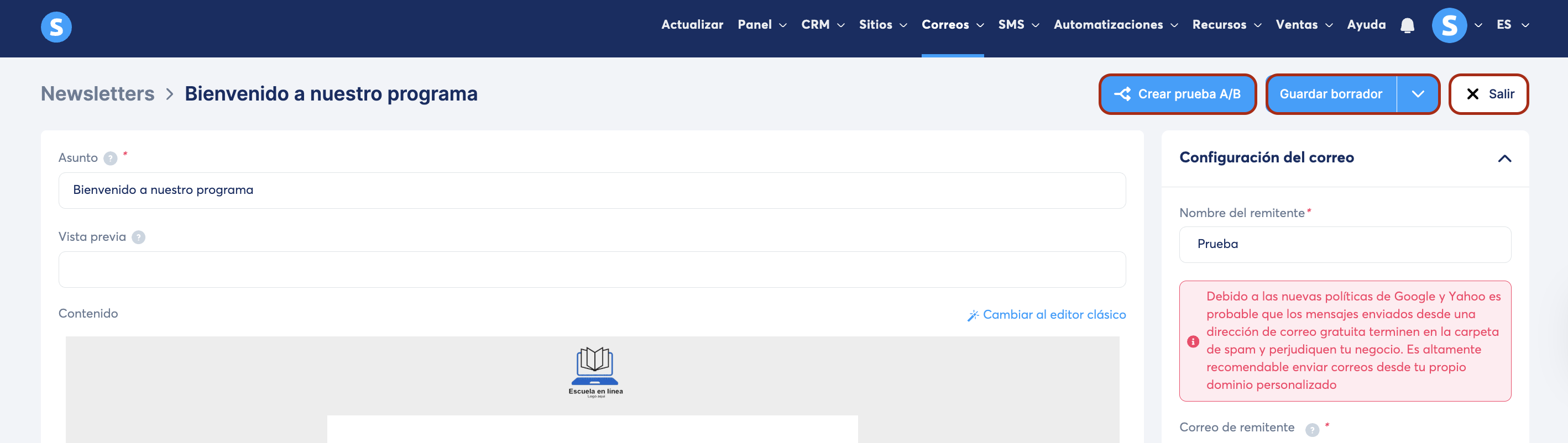Open the ES language selector
The image size is (1568, 443).
(1512, 24)
